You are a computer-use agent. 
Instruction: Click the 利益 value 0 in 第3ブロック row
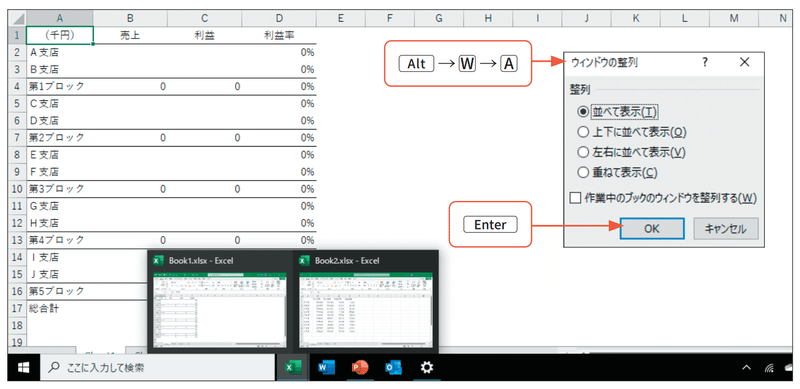tap(204, 189)
